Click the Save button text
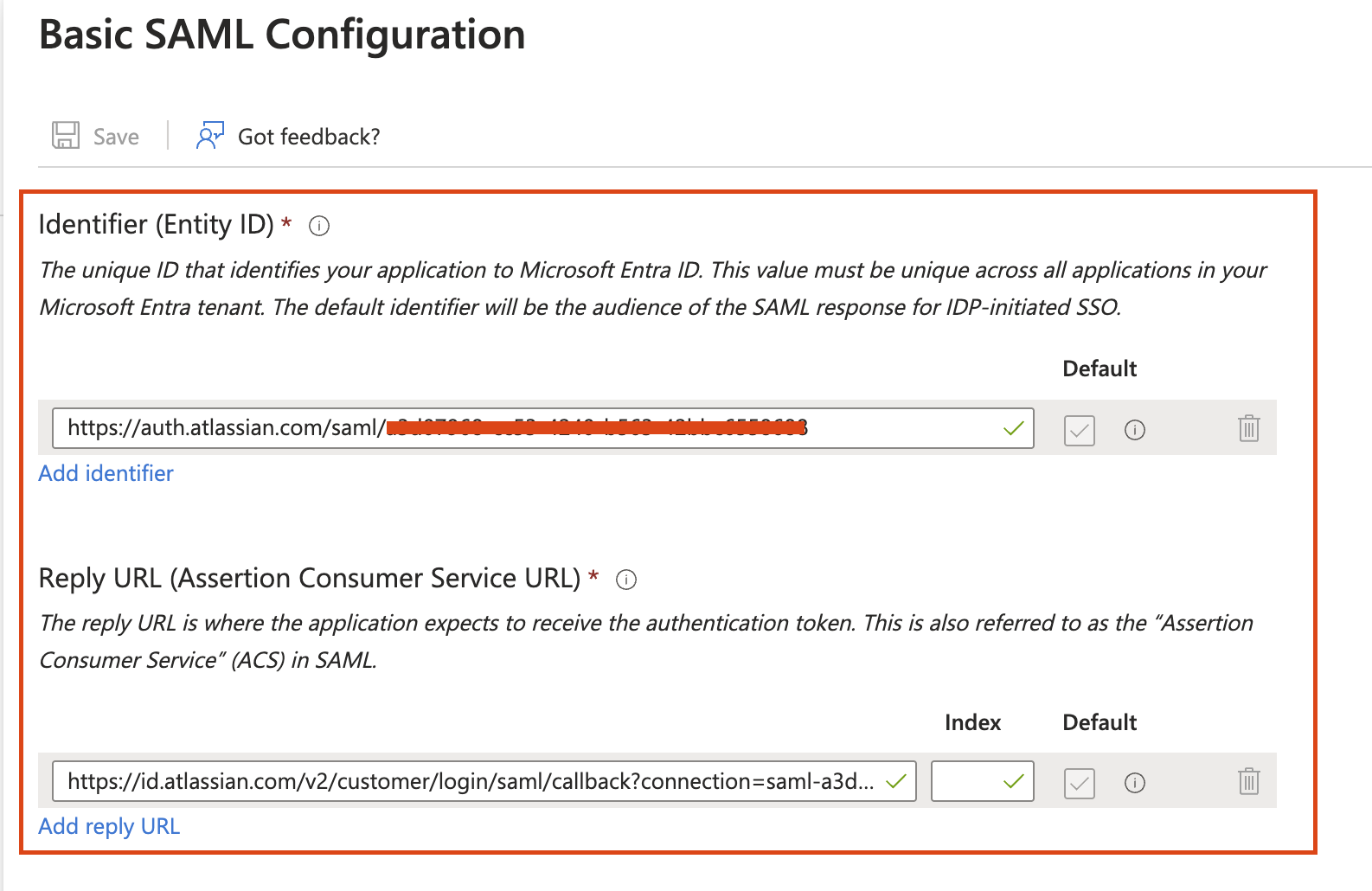Screen dimensions: 1372x891 coord(116,137)
